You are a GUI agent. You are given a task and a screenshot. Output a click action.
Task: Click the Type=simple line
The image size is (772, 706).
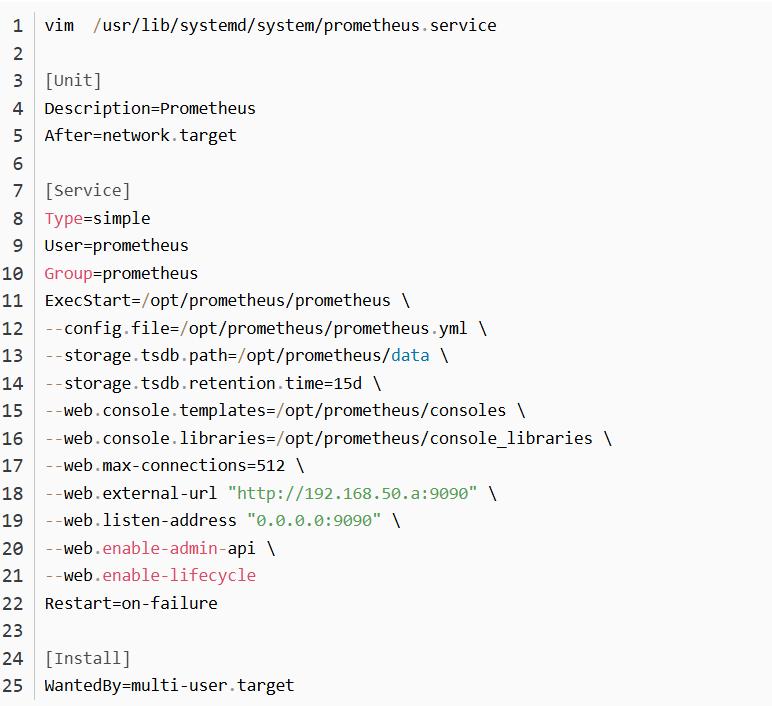tap(97, 218)
